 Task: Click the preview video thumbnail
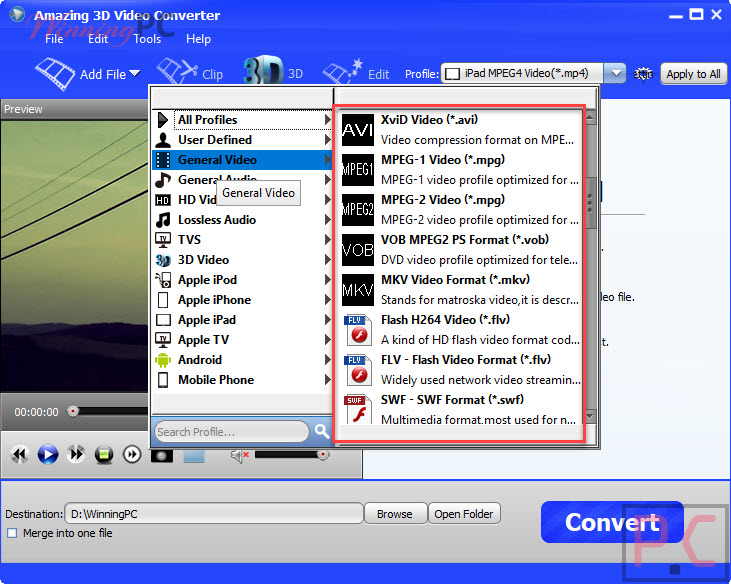pos(74,255)
